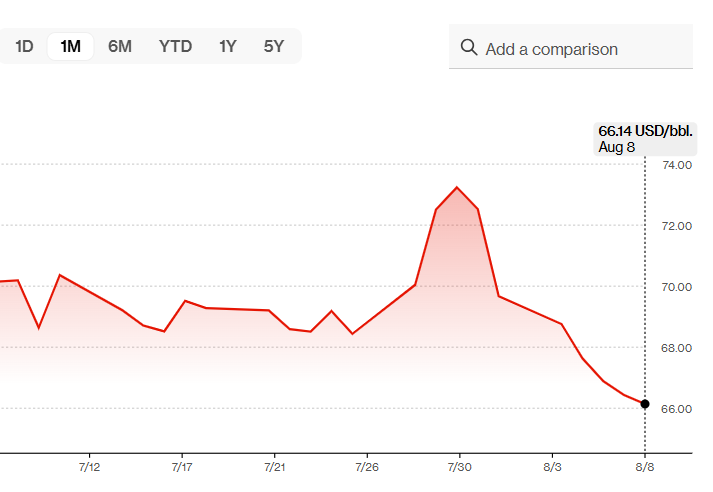Select the 1M time range
Image resolution: width=713 pixels, height=492 pixels.
point(70,46)
